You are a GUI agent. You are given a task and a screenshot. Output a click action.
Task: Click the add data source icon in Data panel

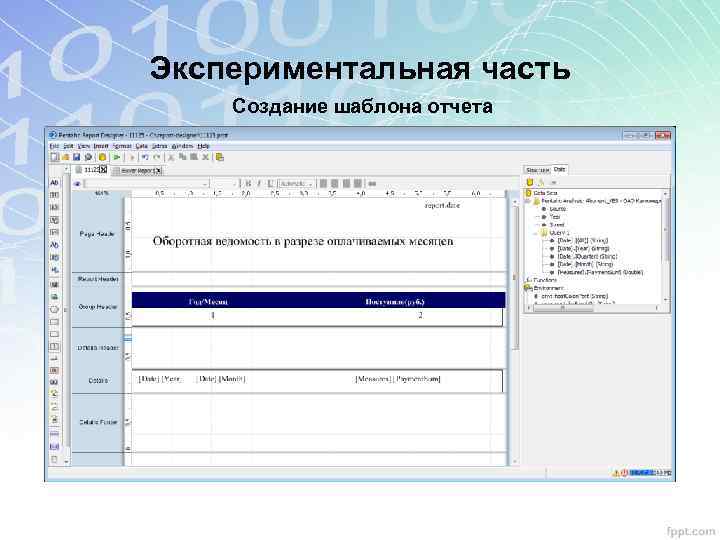pos(529,182)
